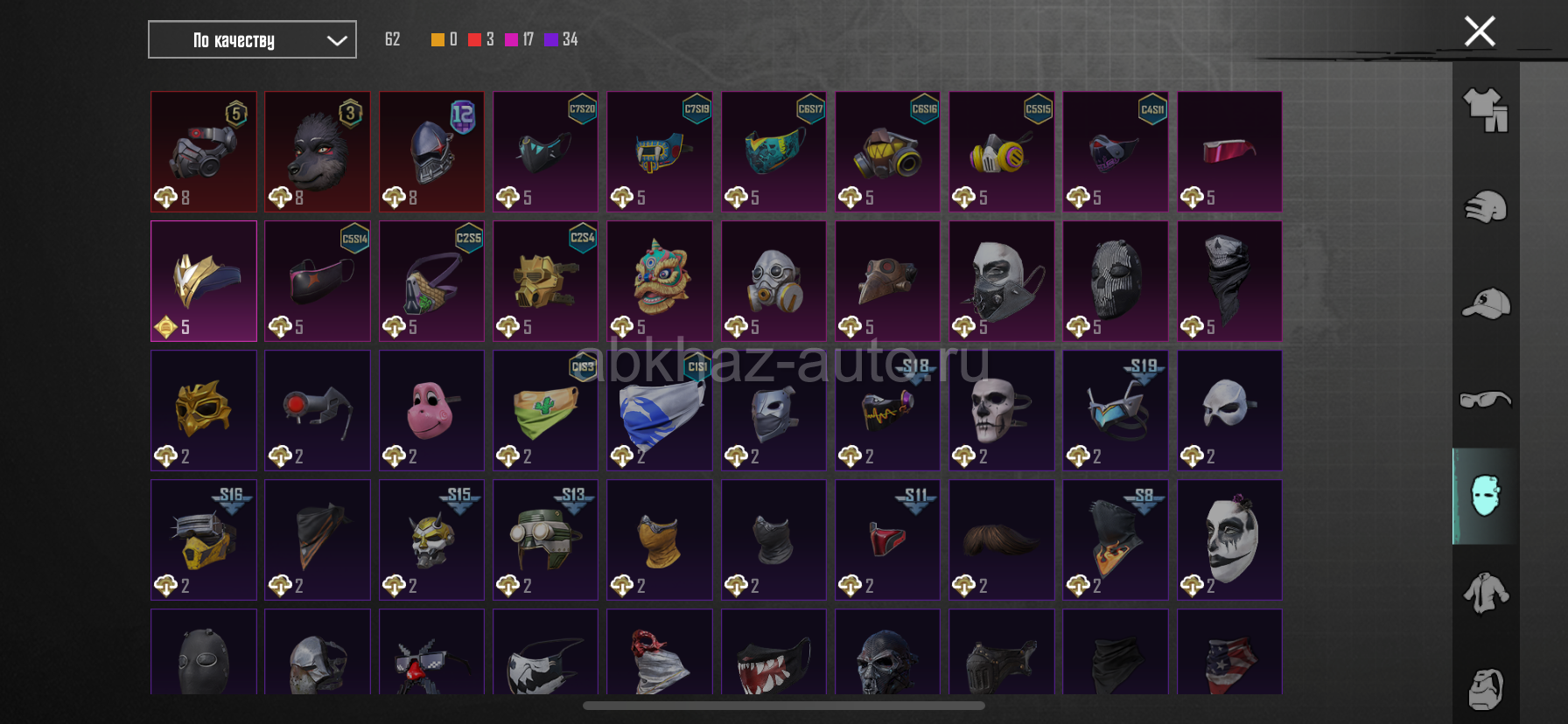Open the backpack category icon

coord(1486,689)
